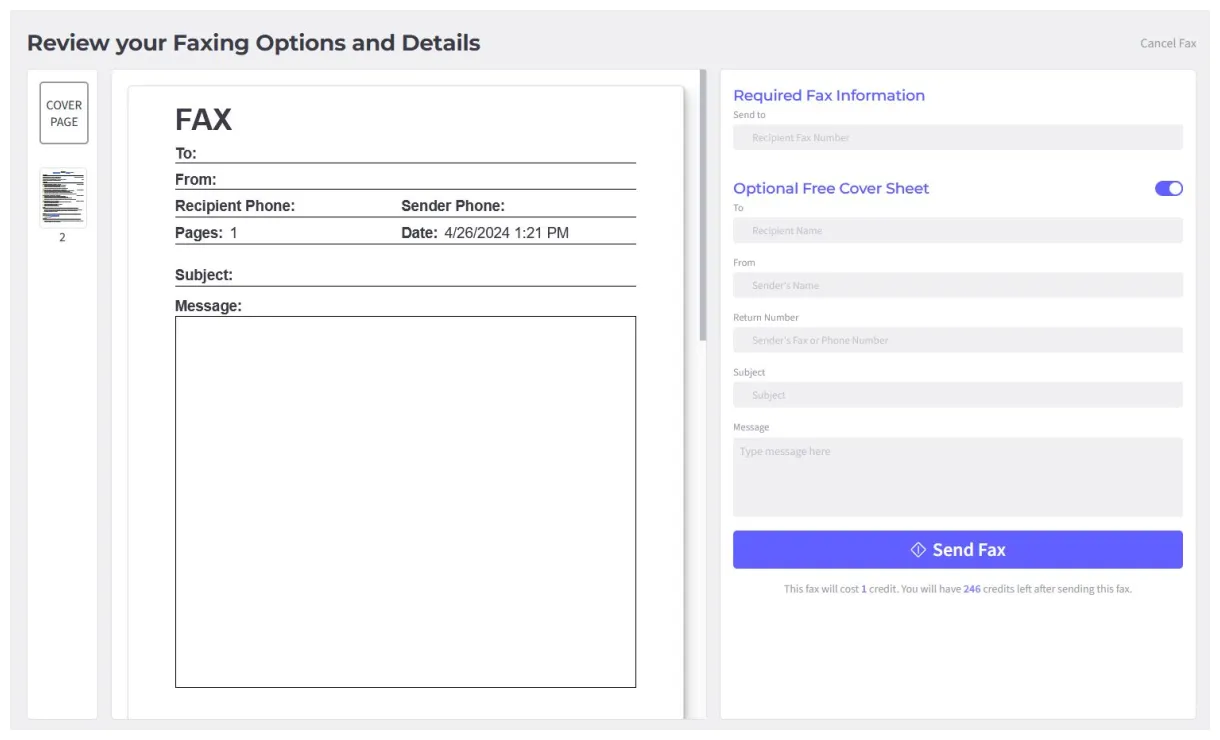1220x740 pixels.
Task: Click the diamond icon inside Send Fax button
Action: coord(917,548)
